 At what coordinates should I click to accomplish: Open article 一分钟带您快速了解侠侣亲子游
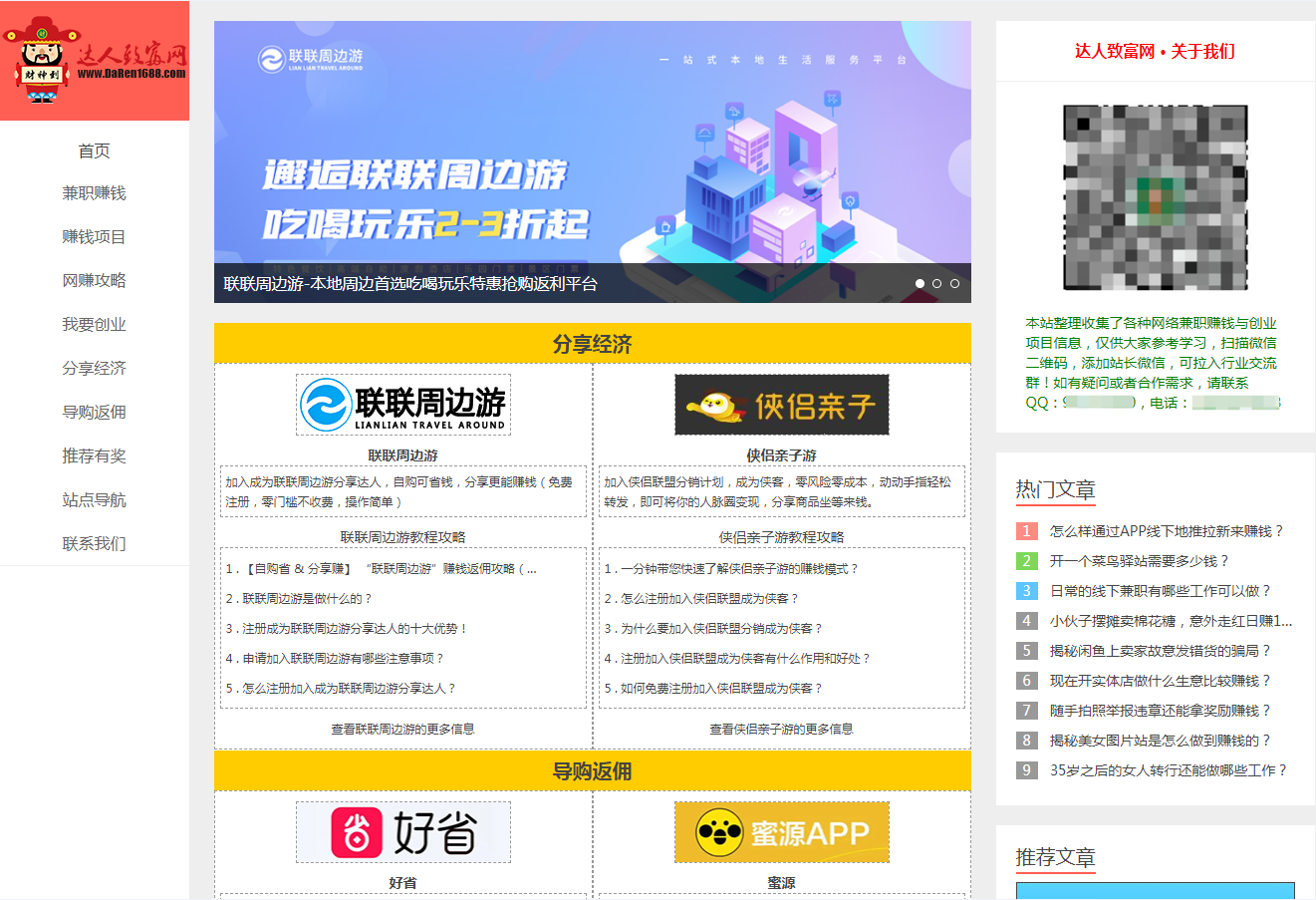(x=731, y=569)
